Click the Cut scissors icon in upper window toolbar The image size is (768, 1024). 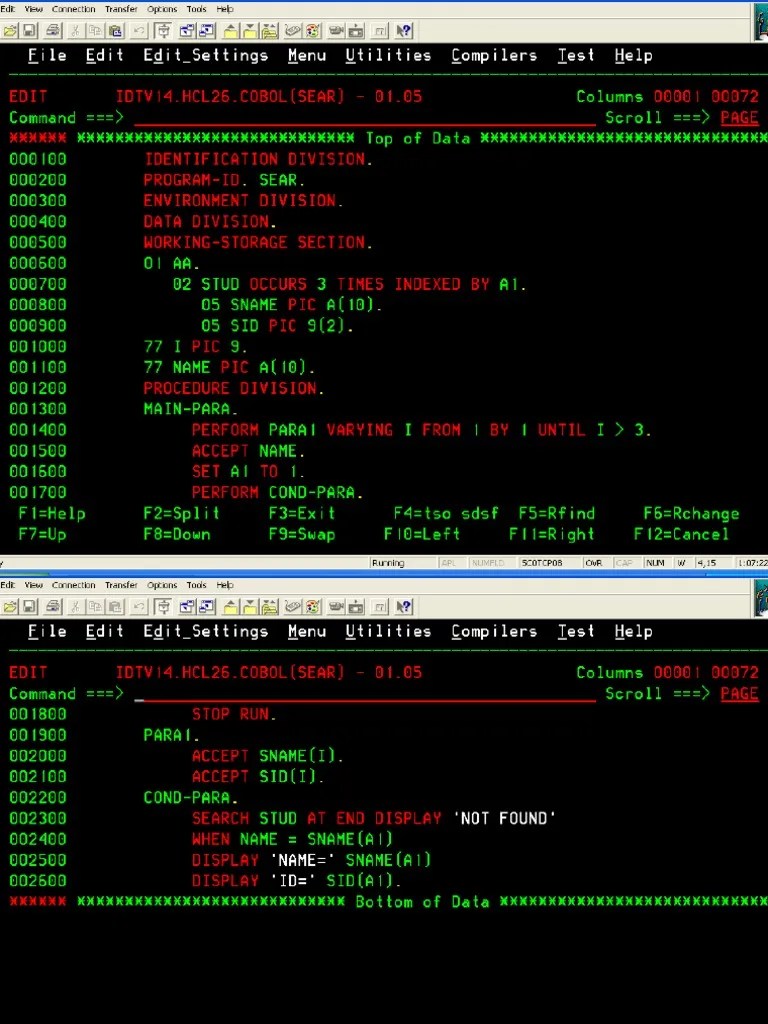[76, 31]
